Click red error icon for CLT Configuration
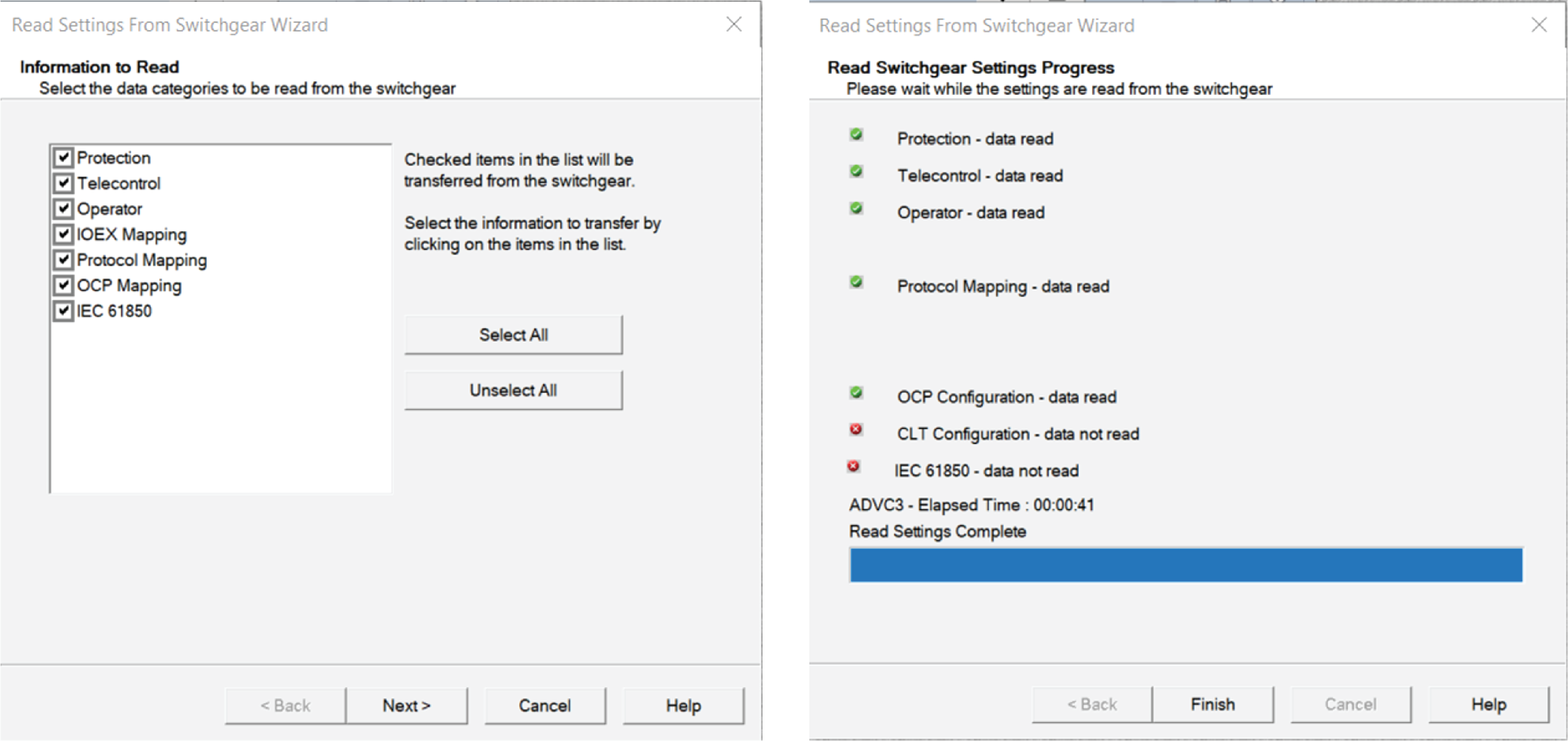The image size is (1568, 741). coord(856,430)
